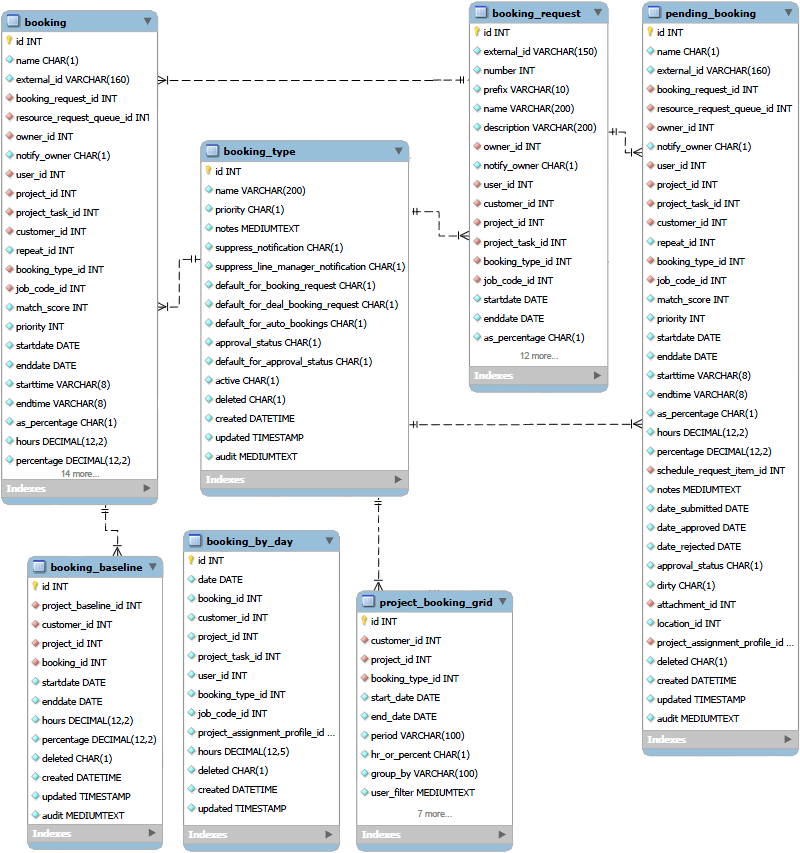Screen dimensions: 800x853
Task: Select 'match_score INT' in booking table
Action: tap(52, 307)
